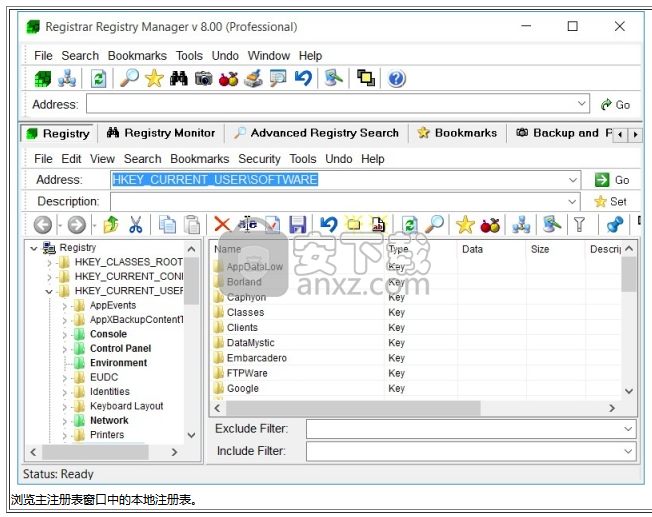
Task: Click the new value 'ab' document icon
Action: (378, 225)
